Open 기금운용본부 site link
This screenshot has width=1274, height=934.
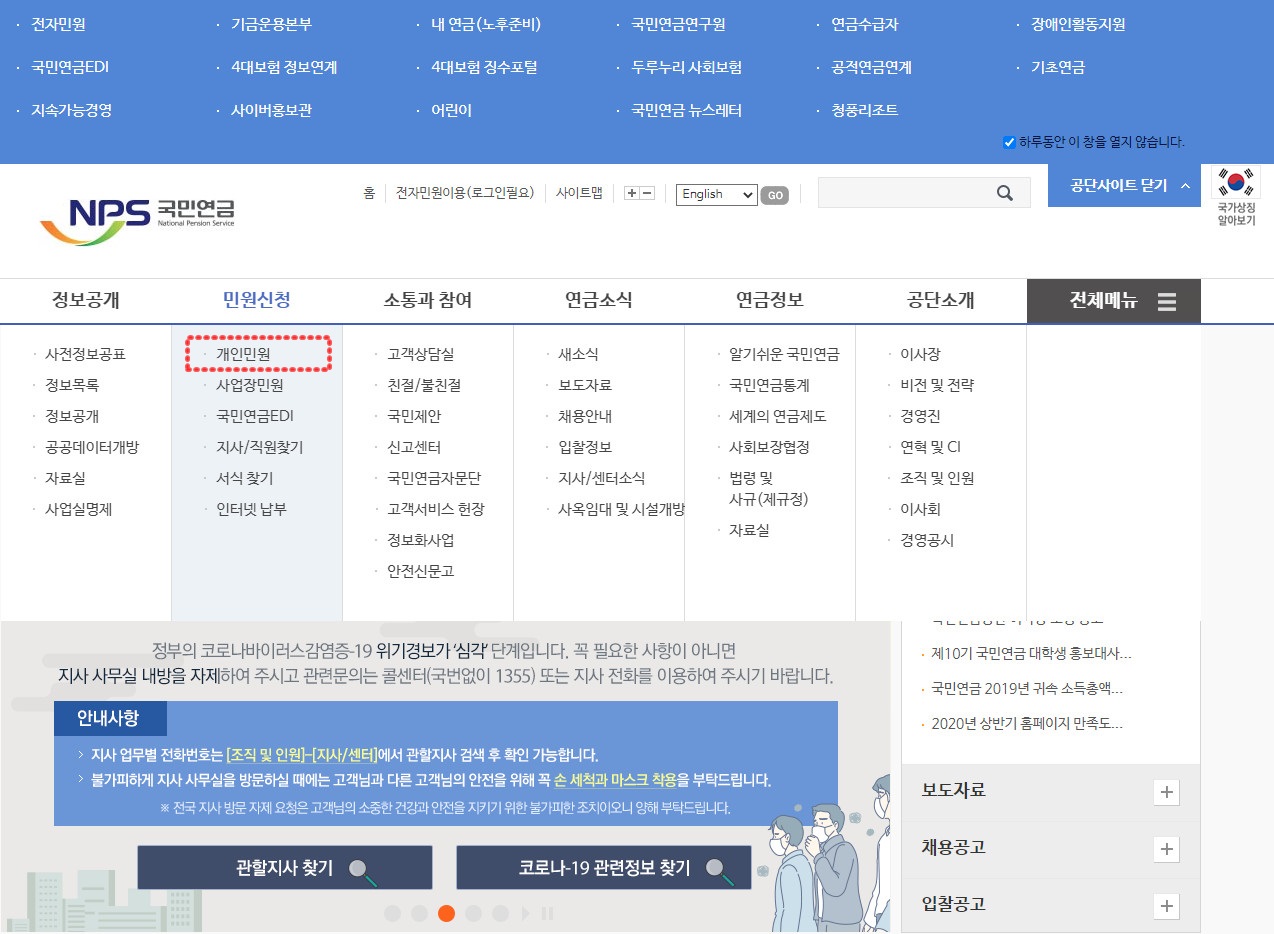(271, 24)
